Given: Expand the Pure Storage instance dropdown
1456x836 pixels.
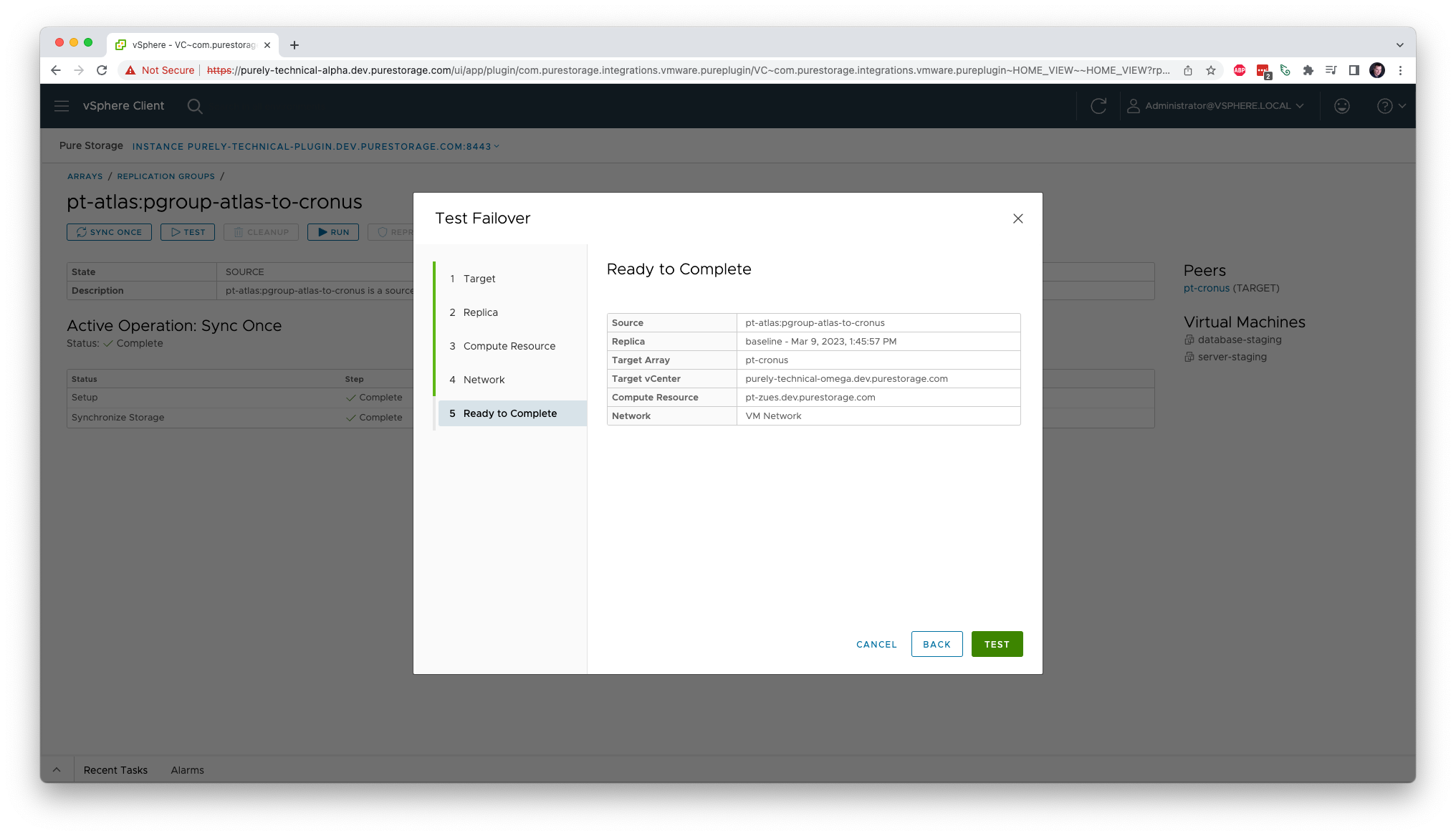Looking at the screenshot, I should point(315,146).
